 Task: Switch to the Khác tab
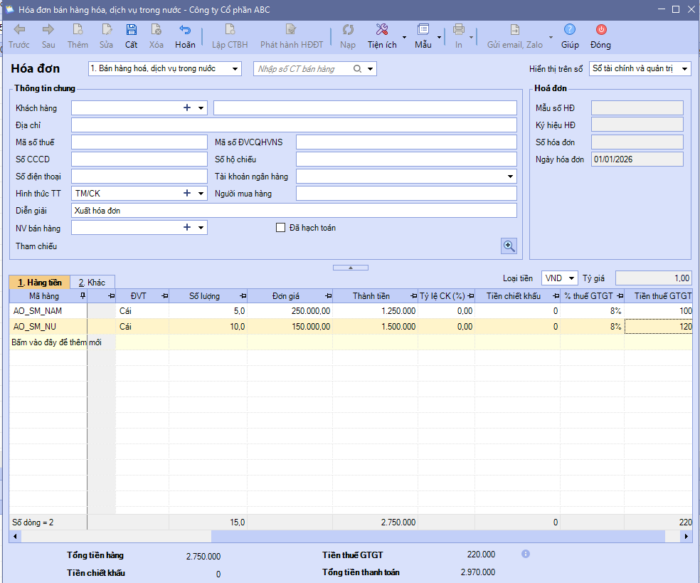(x=93, y=283)
